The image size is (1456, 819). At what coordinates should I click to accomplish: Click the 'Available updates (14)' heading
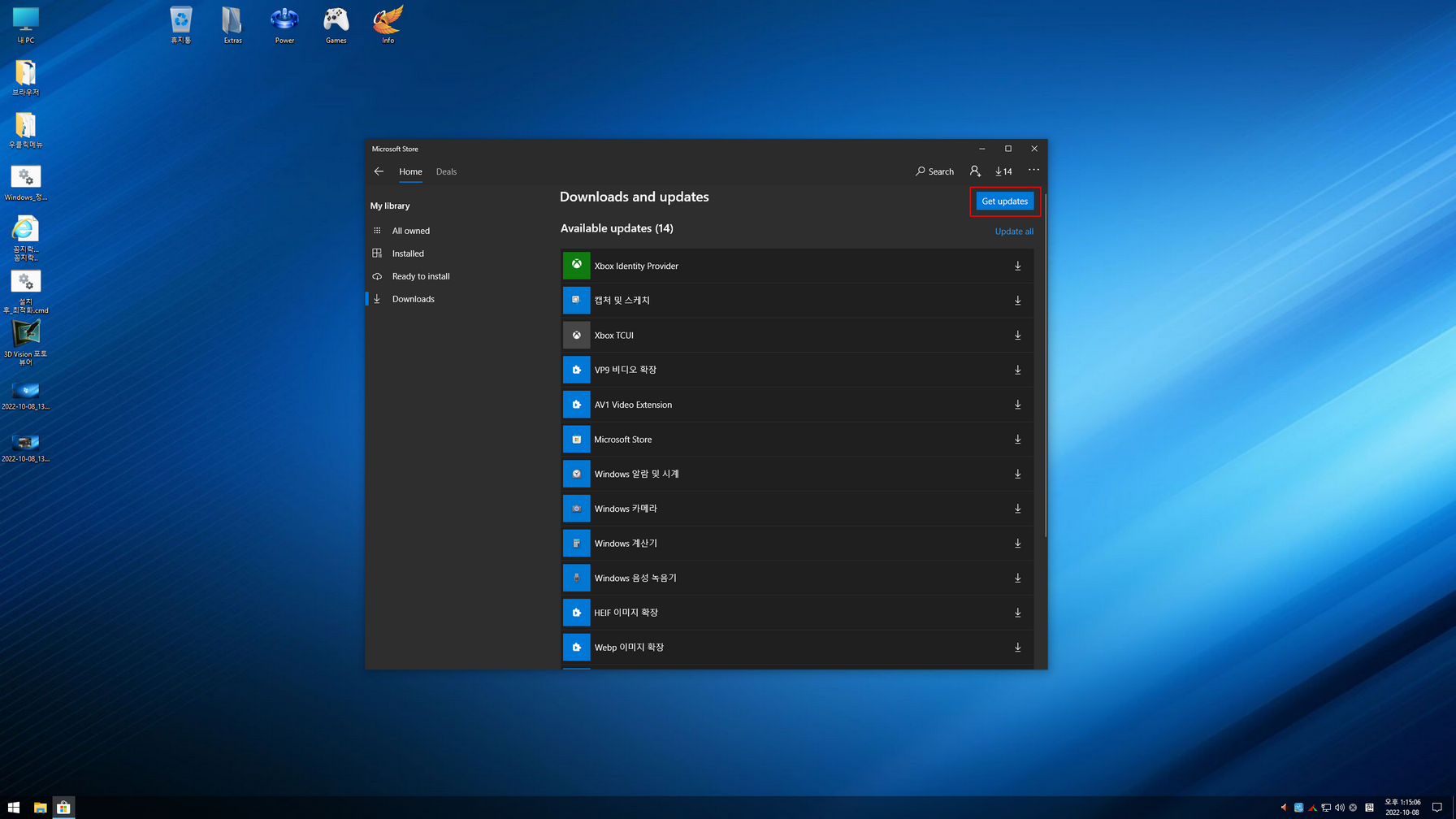point(617,228)
